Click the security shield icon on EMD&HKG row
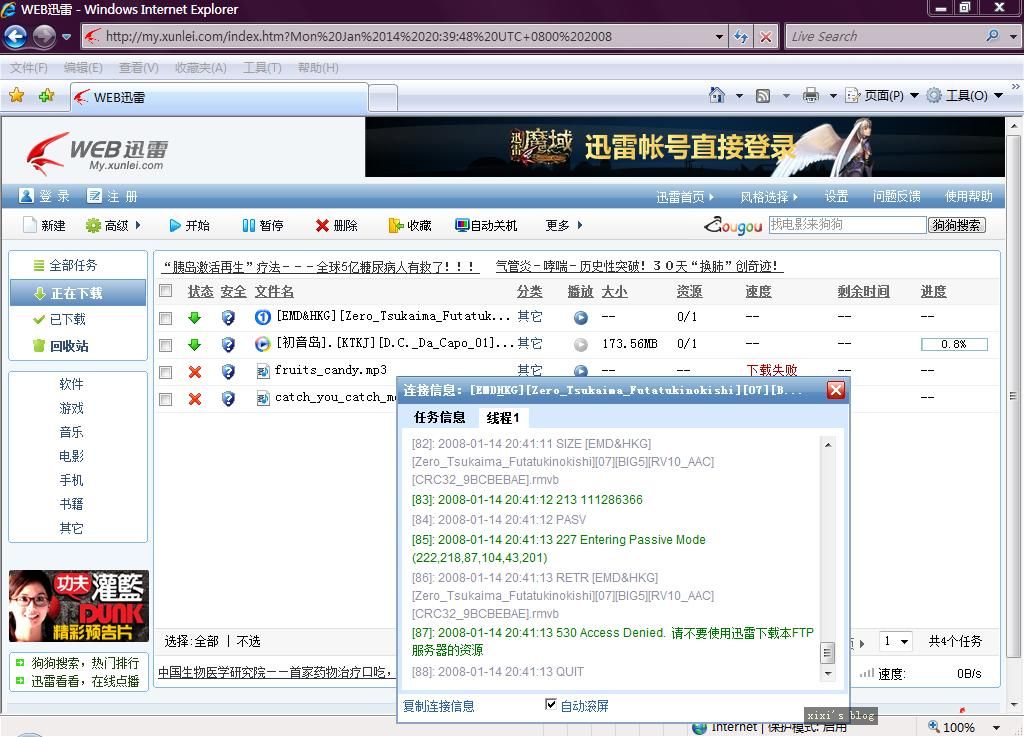Image resolution: width=1024 pixels, height=737 pixels. tap(228, 318)
